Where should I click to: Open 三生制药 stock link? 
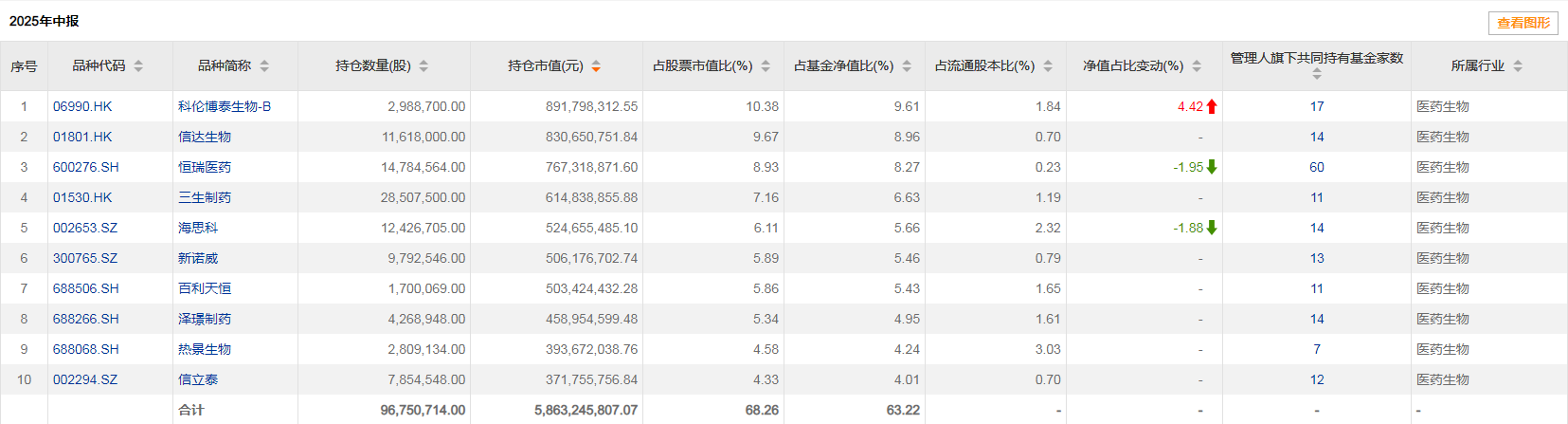[x=205, y=197]
